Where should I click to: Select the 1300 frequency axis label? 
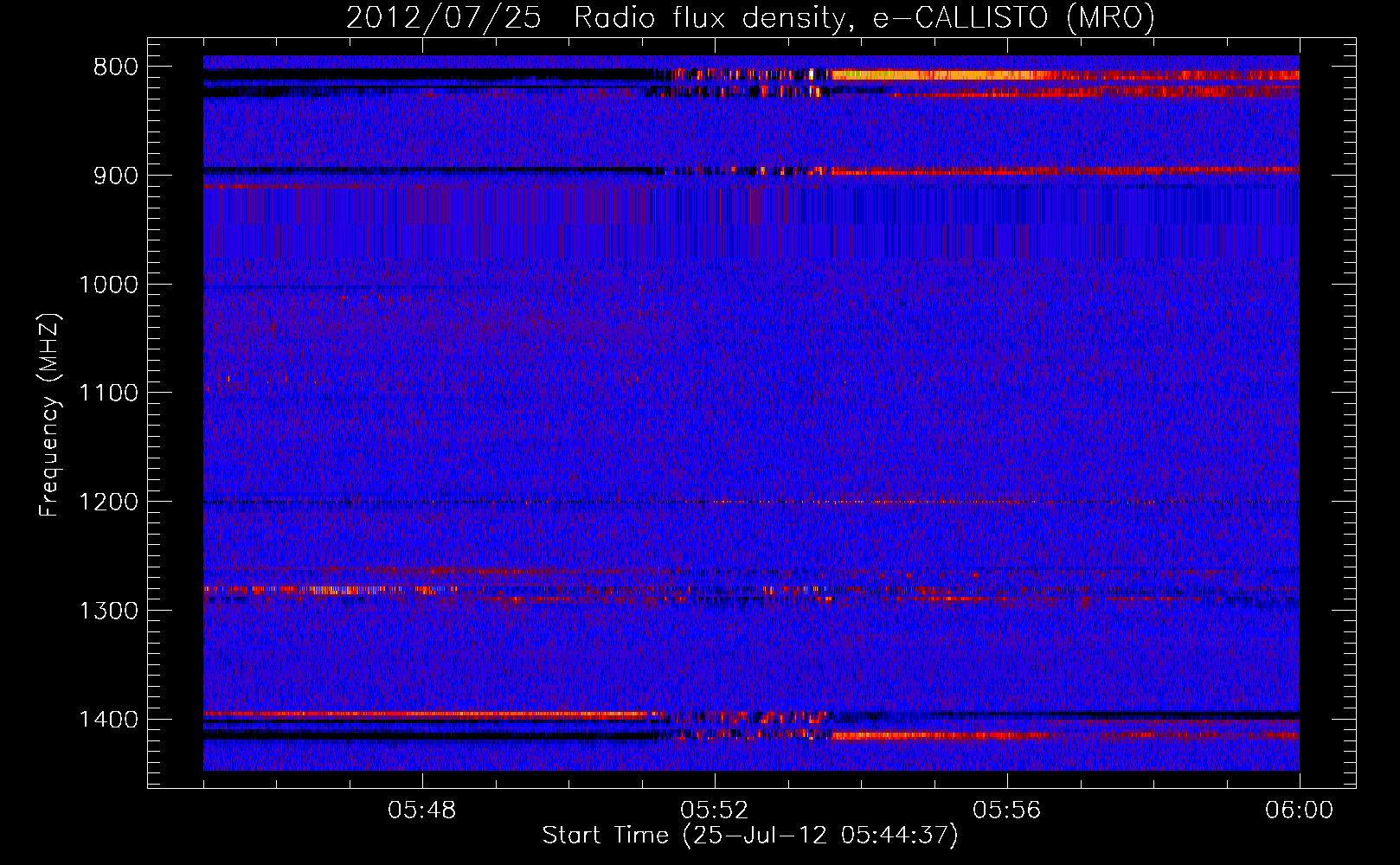tap(108, 611)
